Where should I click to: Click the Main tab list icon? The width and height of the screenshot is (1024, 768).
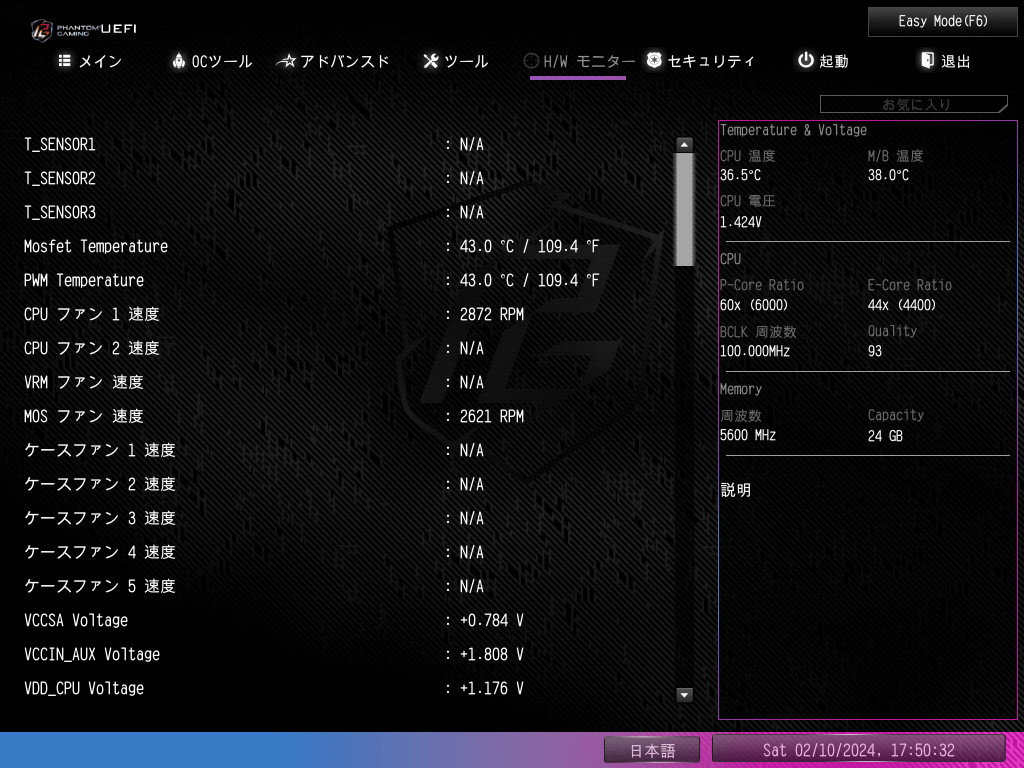point(65,61)
